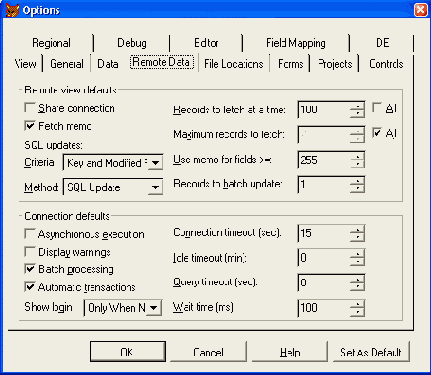Increase Query timeout value
This screenshot has width=431, height=375.
coord(357,279)
